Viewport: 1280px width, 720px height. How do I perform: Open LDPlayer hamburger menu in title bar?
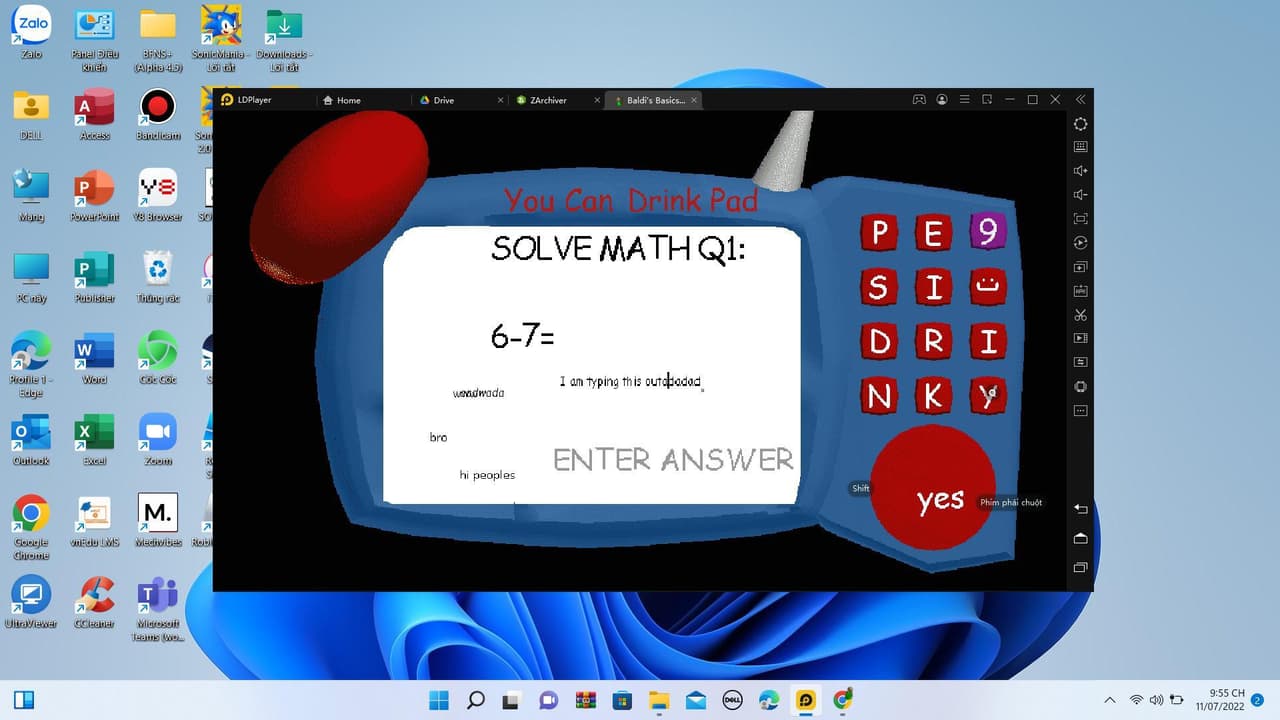(x=965, y=100)
